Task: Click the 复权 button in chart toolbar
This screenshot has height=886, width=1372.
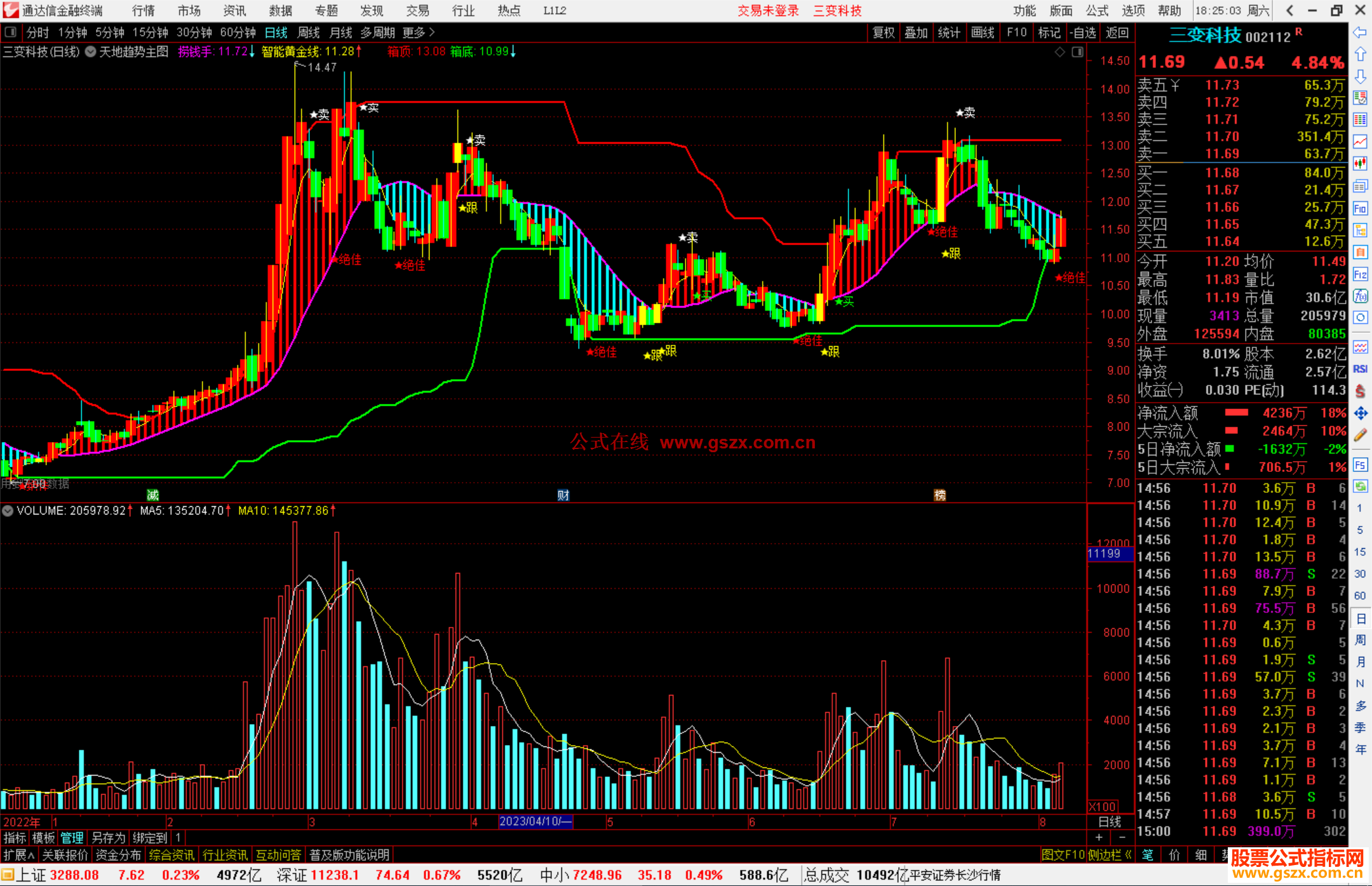Action: (x=883, y=32)
